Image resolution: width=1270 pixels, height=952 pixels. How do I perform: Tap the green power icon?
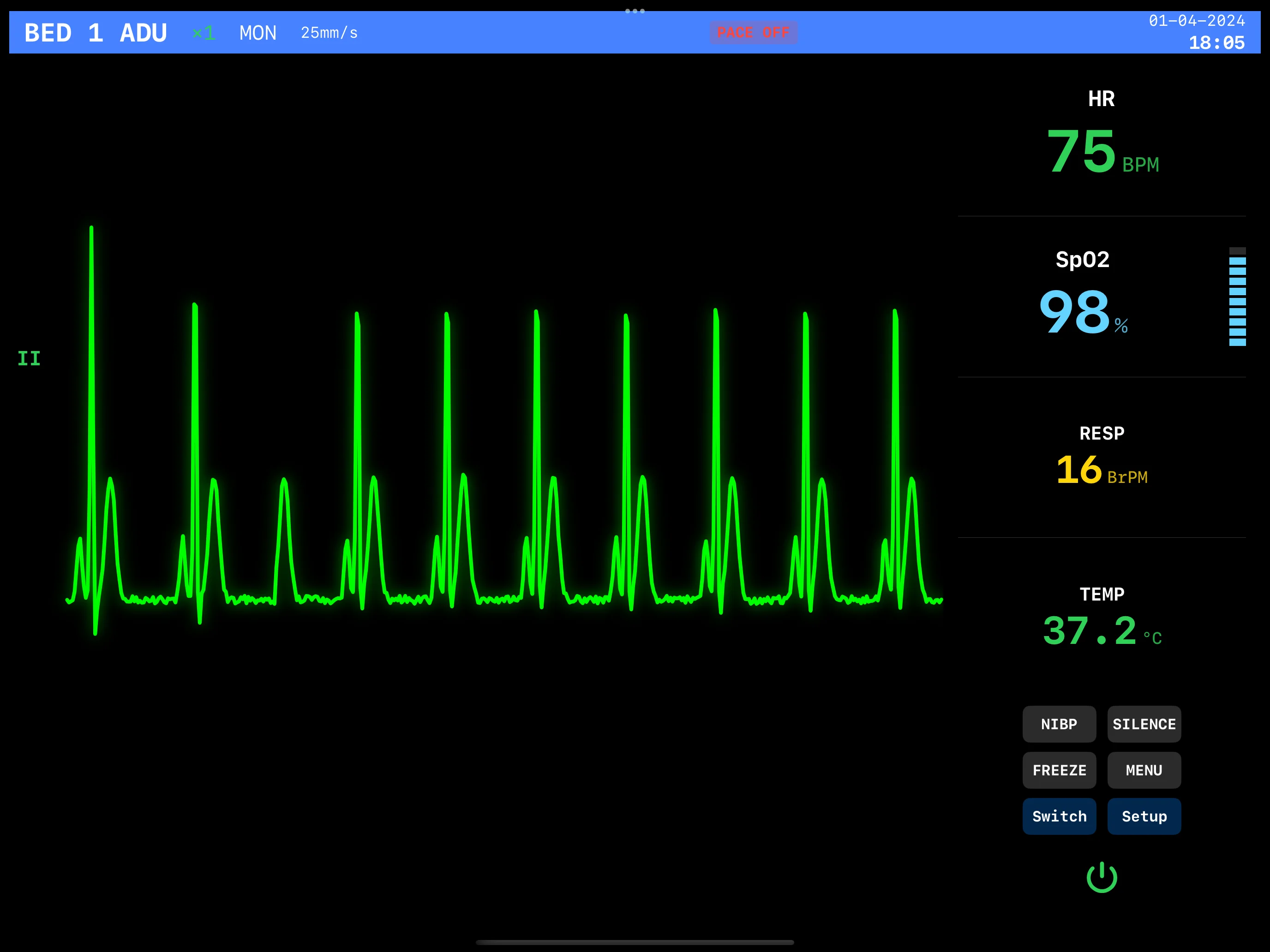click(1102, 877)
